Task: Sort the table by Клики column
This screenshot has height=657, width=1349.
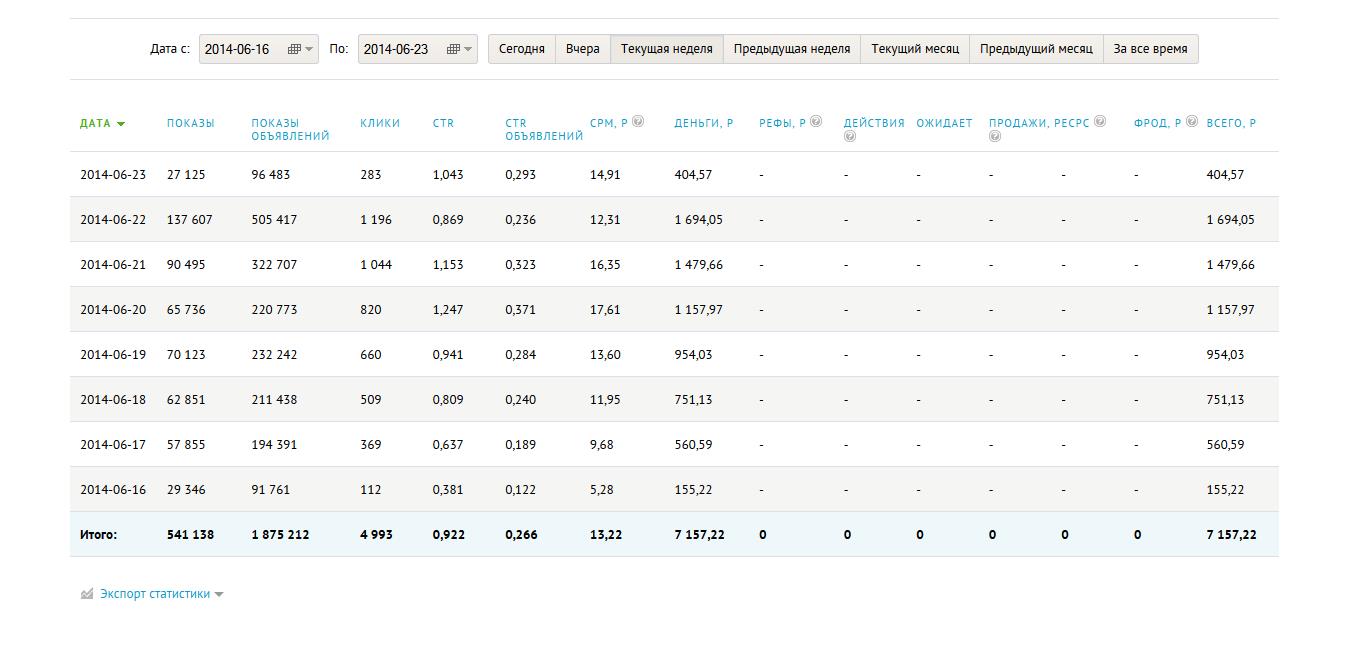Action: [x=380, y=123]
